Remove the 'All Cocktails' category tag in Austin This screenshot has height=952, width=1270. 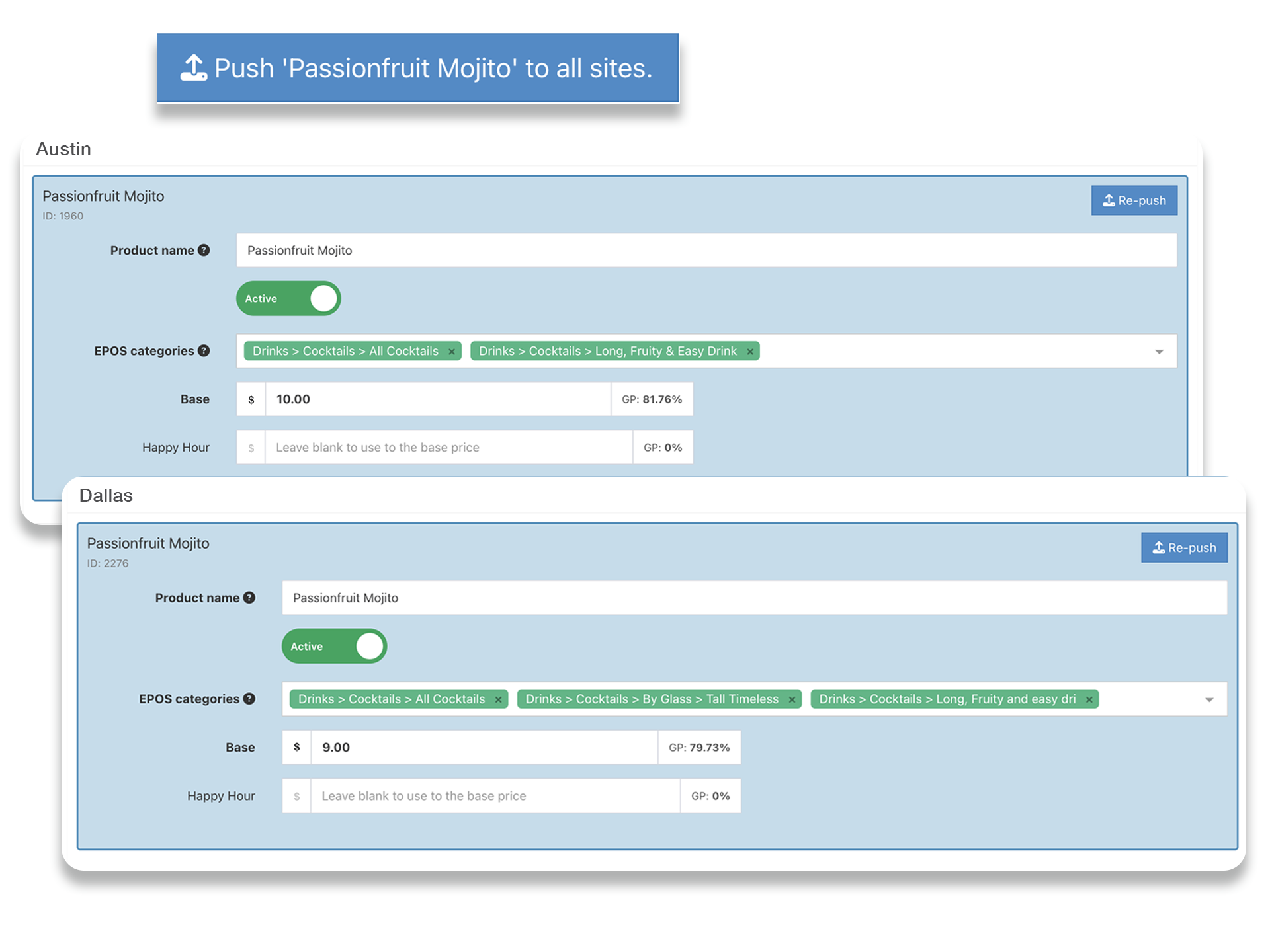(x=452, y=351)
